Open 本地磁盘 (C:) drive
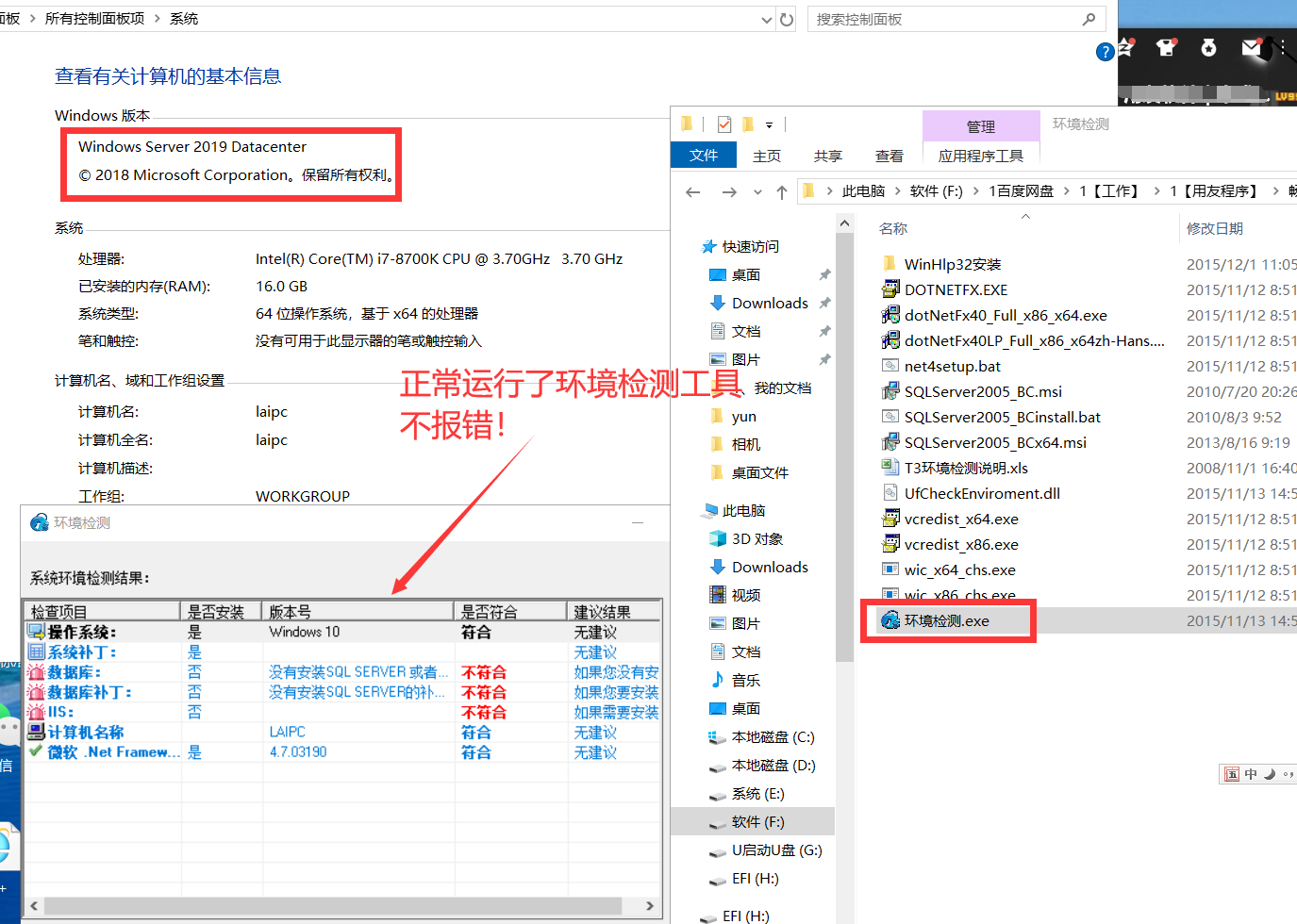This screenshot has height=924, width=1297. pos(773,736)
